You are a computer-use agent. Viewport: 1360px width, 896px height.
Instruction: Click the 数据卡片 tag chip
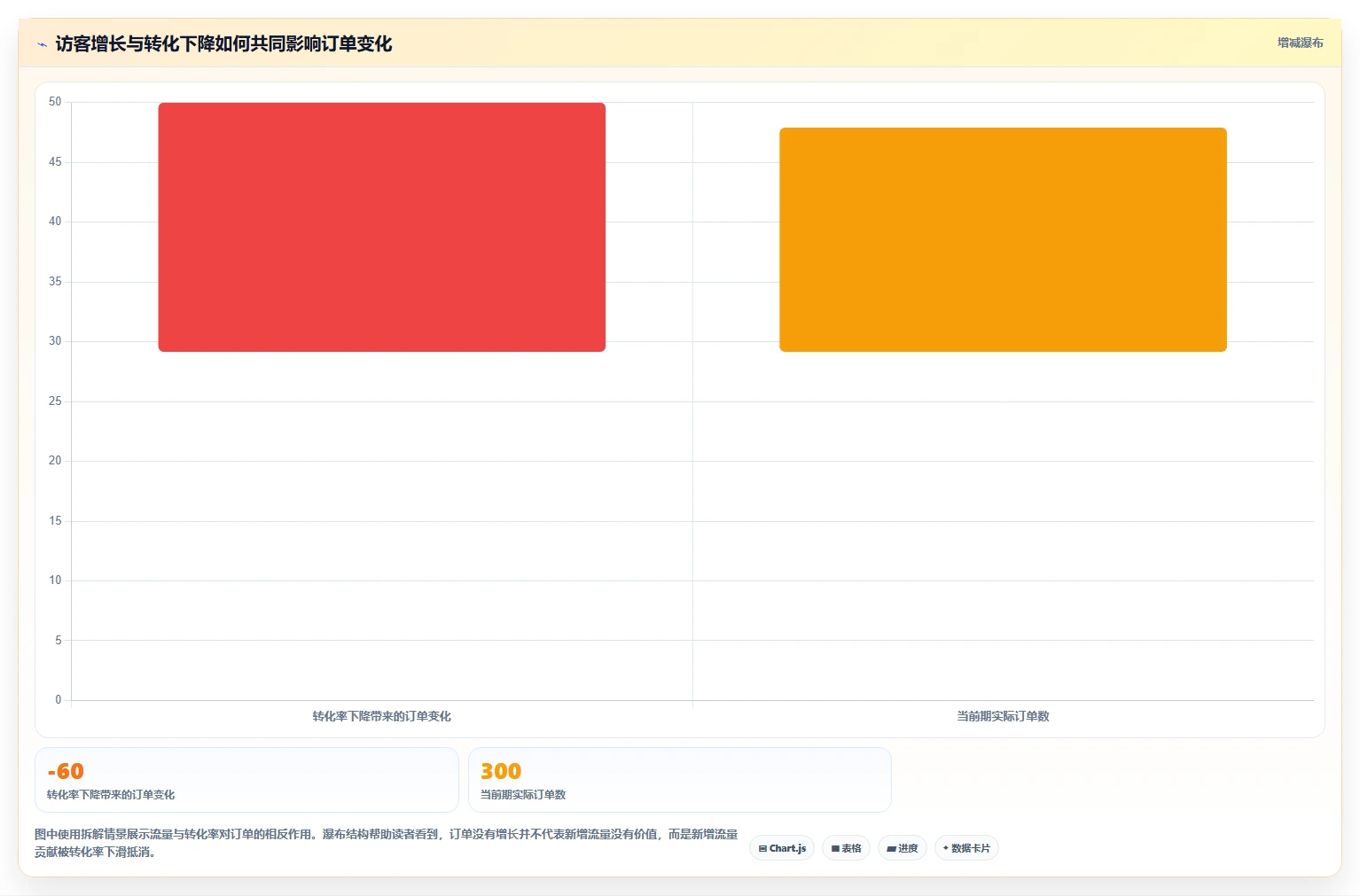[966, 848]
